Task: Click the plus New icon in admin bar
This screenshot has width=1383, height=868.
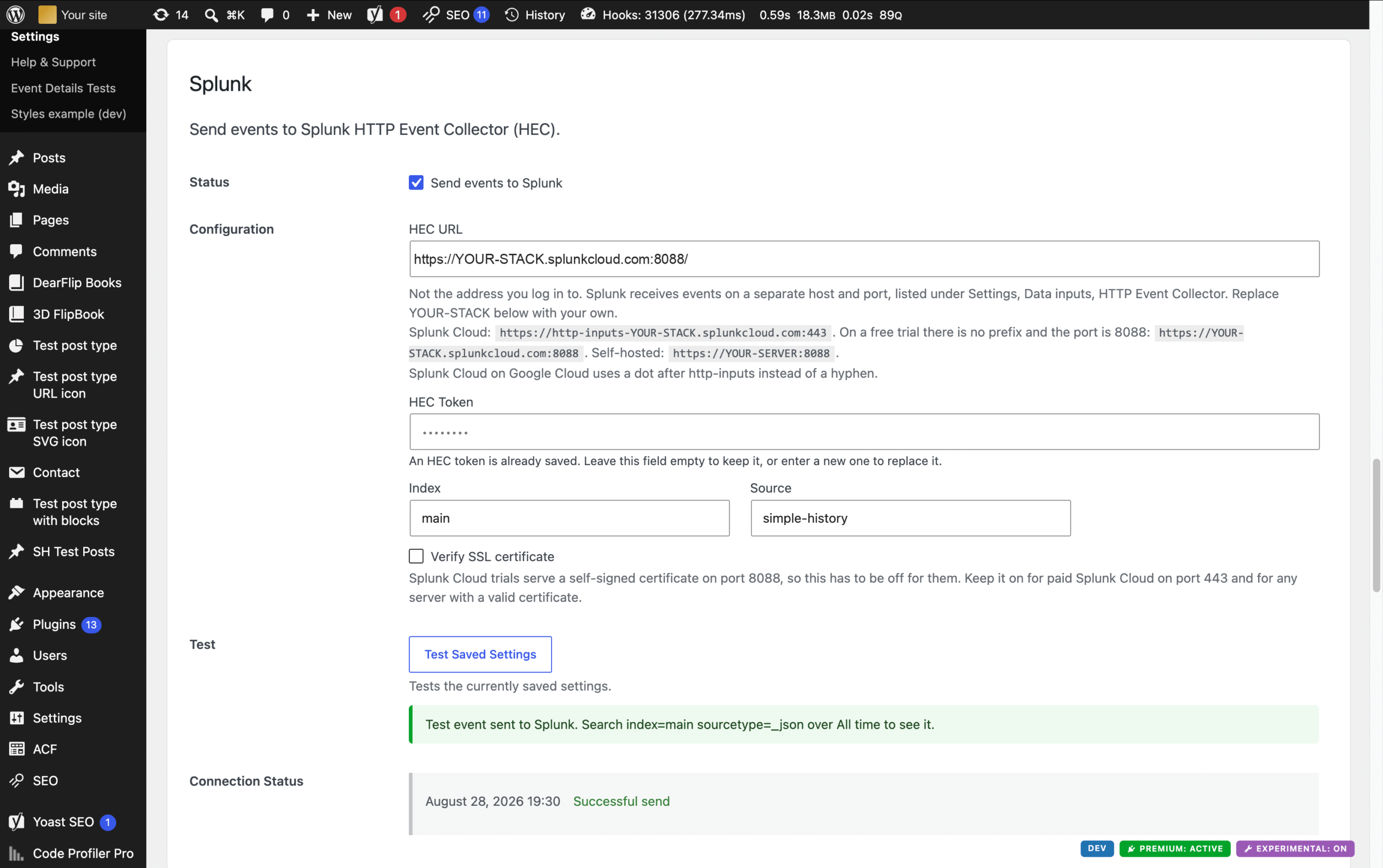Action: [x=313, y=15]
